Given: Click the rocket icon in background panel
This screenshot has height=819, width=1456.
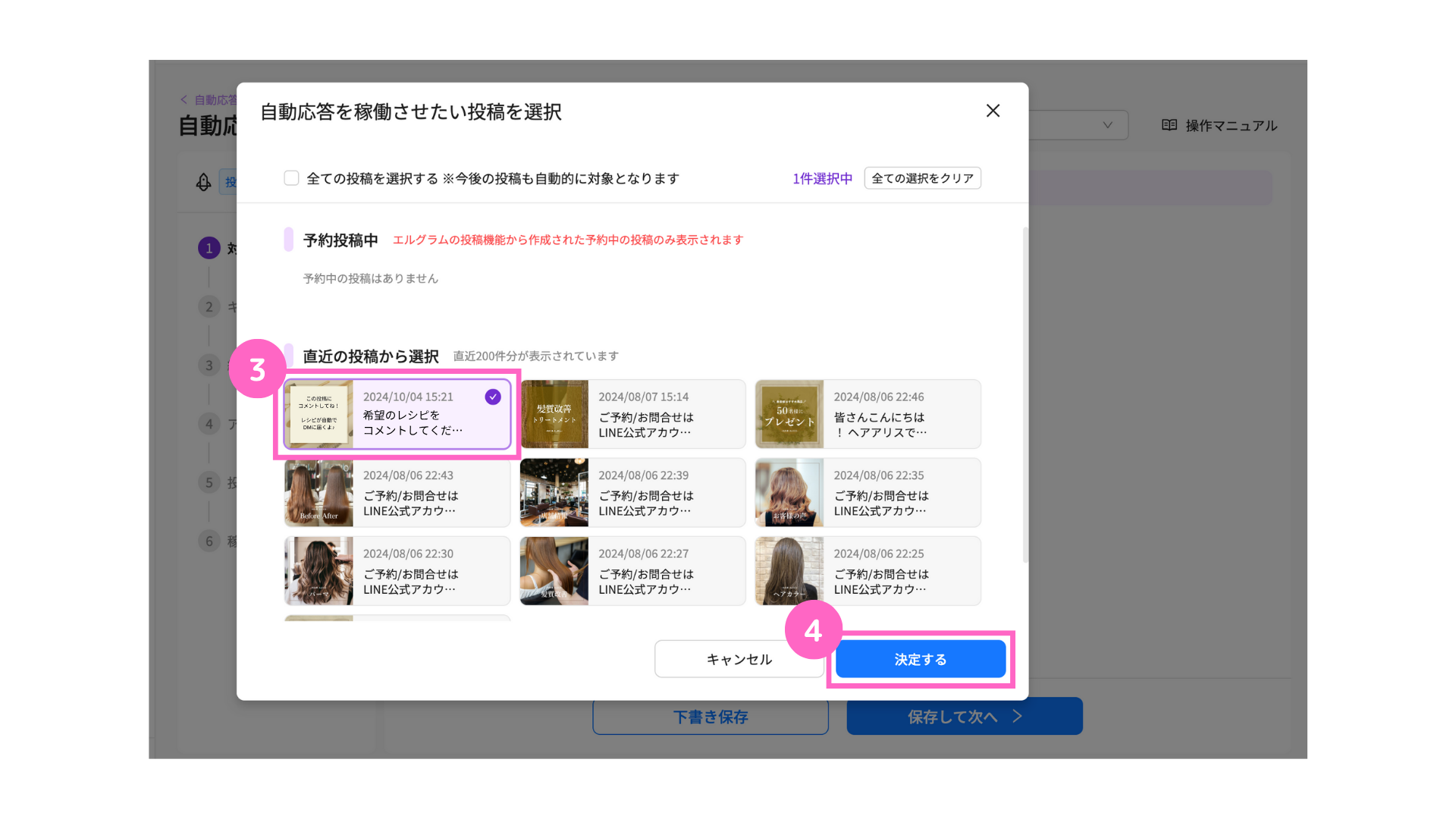Looking at the screenshot, I should (x=203, y=182).
